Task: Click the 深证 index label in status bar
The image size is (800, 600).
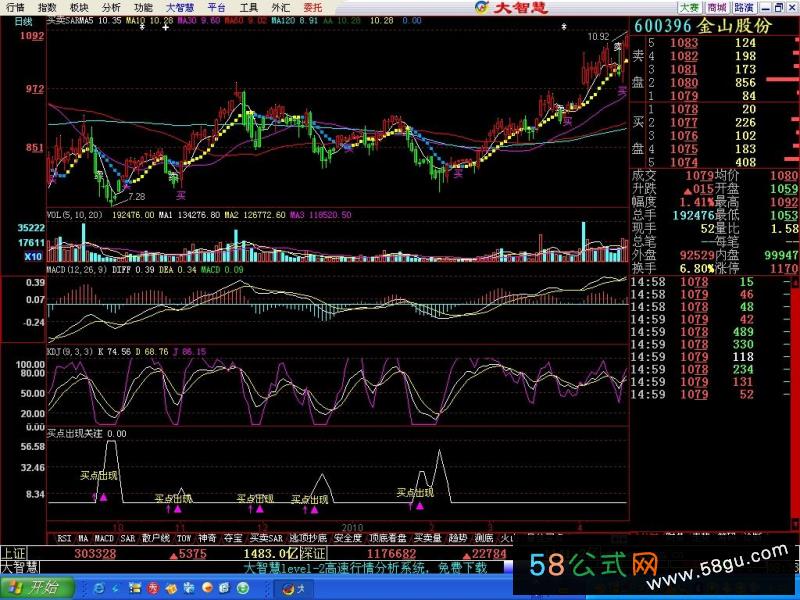Action: click(x=314, y=553)
